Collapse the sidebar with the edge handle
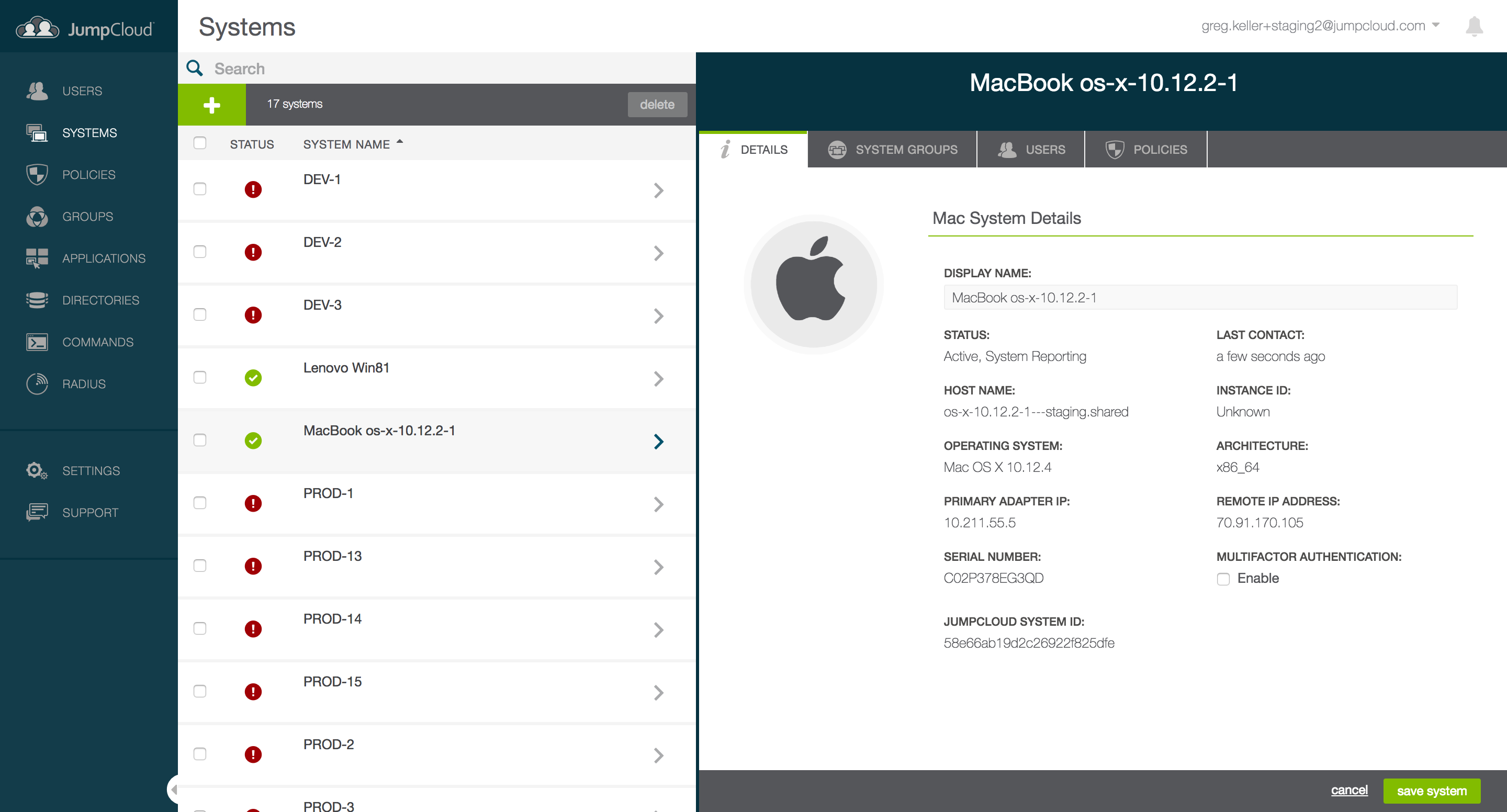 (x=173, y=789)
